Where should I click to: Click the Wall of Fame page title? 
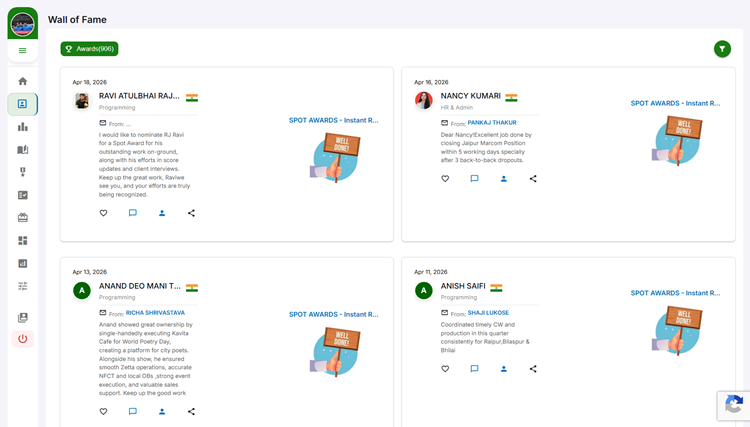77,20
